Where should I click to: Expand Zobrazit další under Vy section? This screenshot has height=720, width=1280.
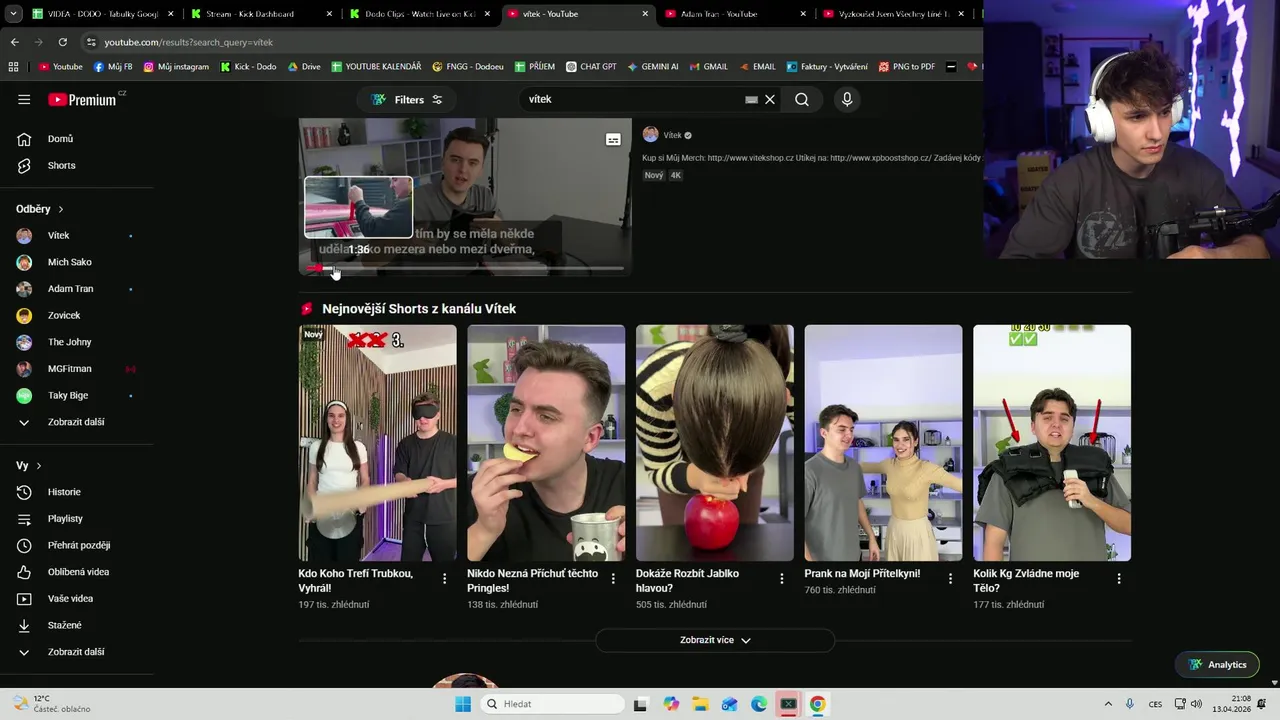(x=76, y=652)
